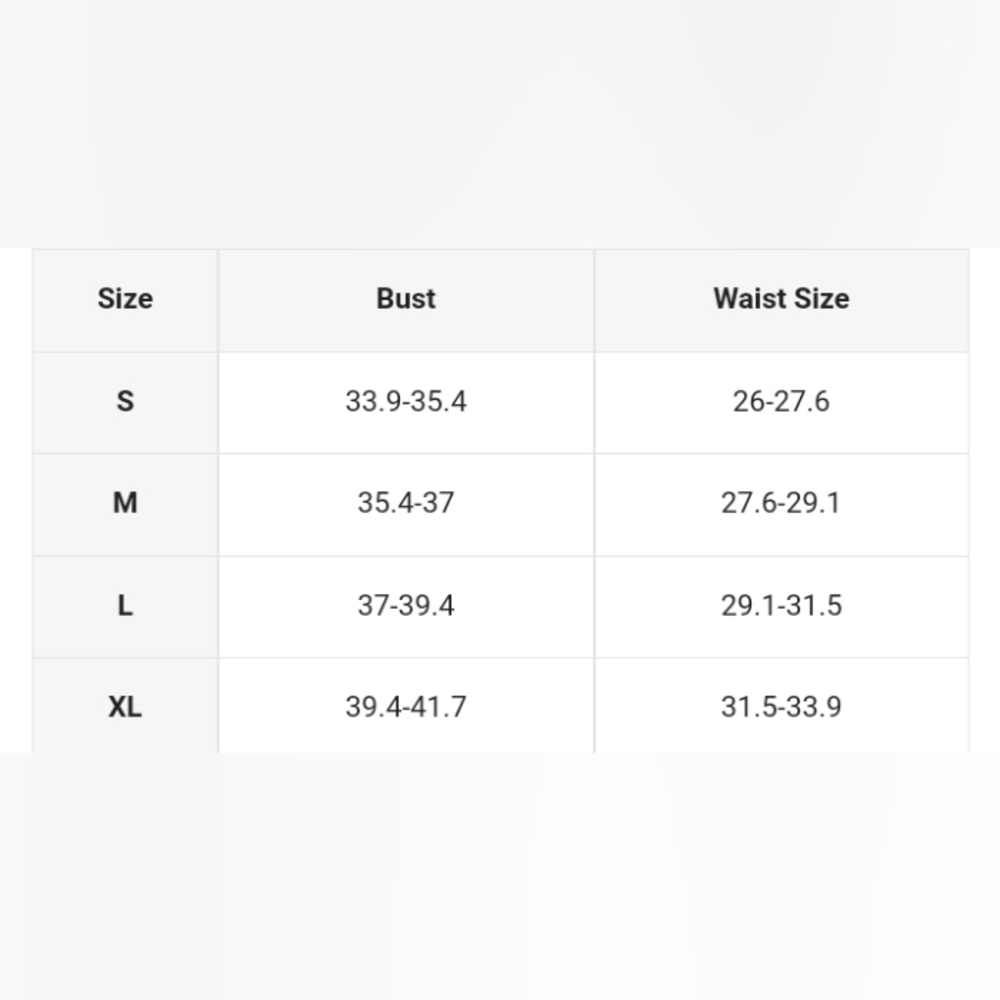Viewport: 1000px width, 1000px height.
Task: Click the 26-27.6 waist cell
Action: coord(781,402)
